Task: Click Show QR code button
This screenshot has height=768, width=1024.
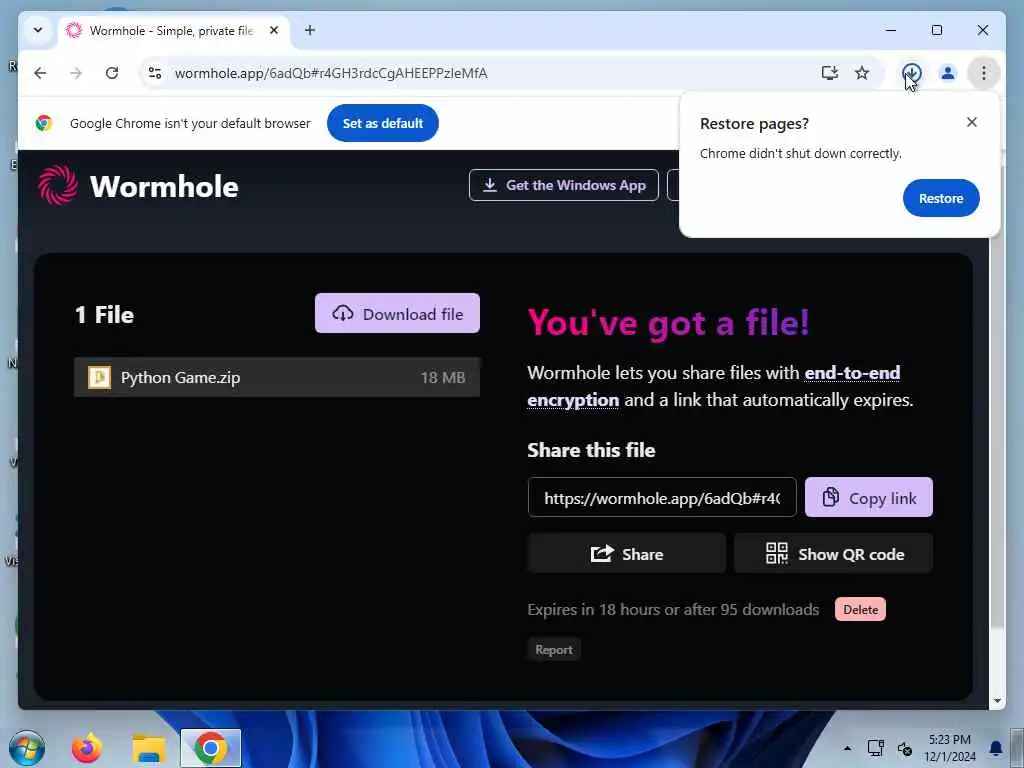Action: tap(833, 554)
